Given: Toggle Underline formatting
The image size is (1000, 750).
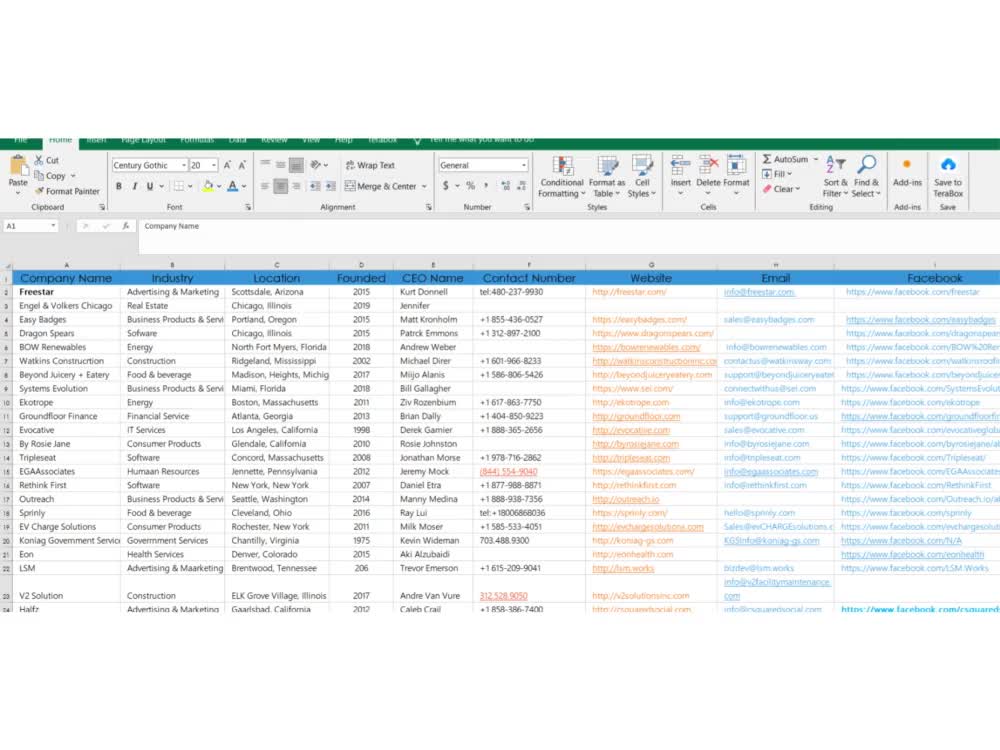Looking at the screenshot, I should click(150, 186).
